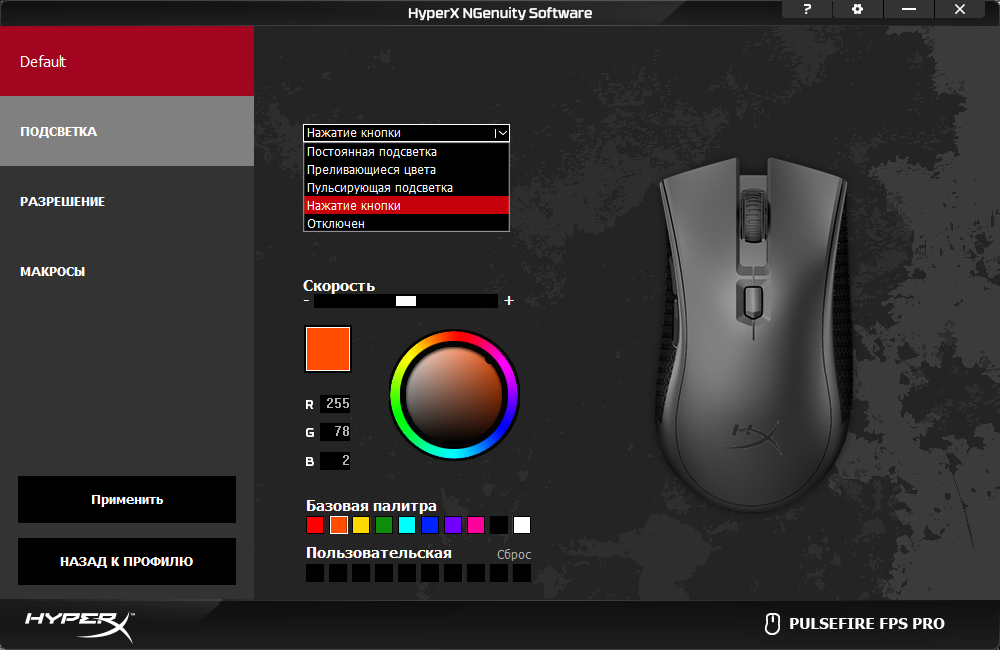Edit the B value field
This screenshot has width=1000, height=650.
pos(335,461)
